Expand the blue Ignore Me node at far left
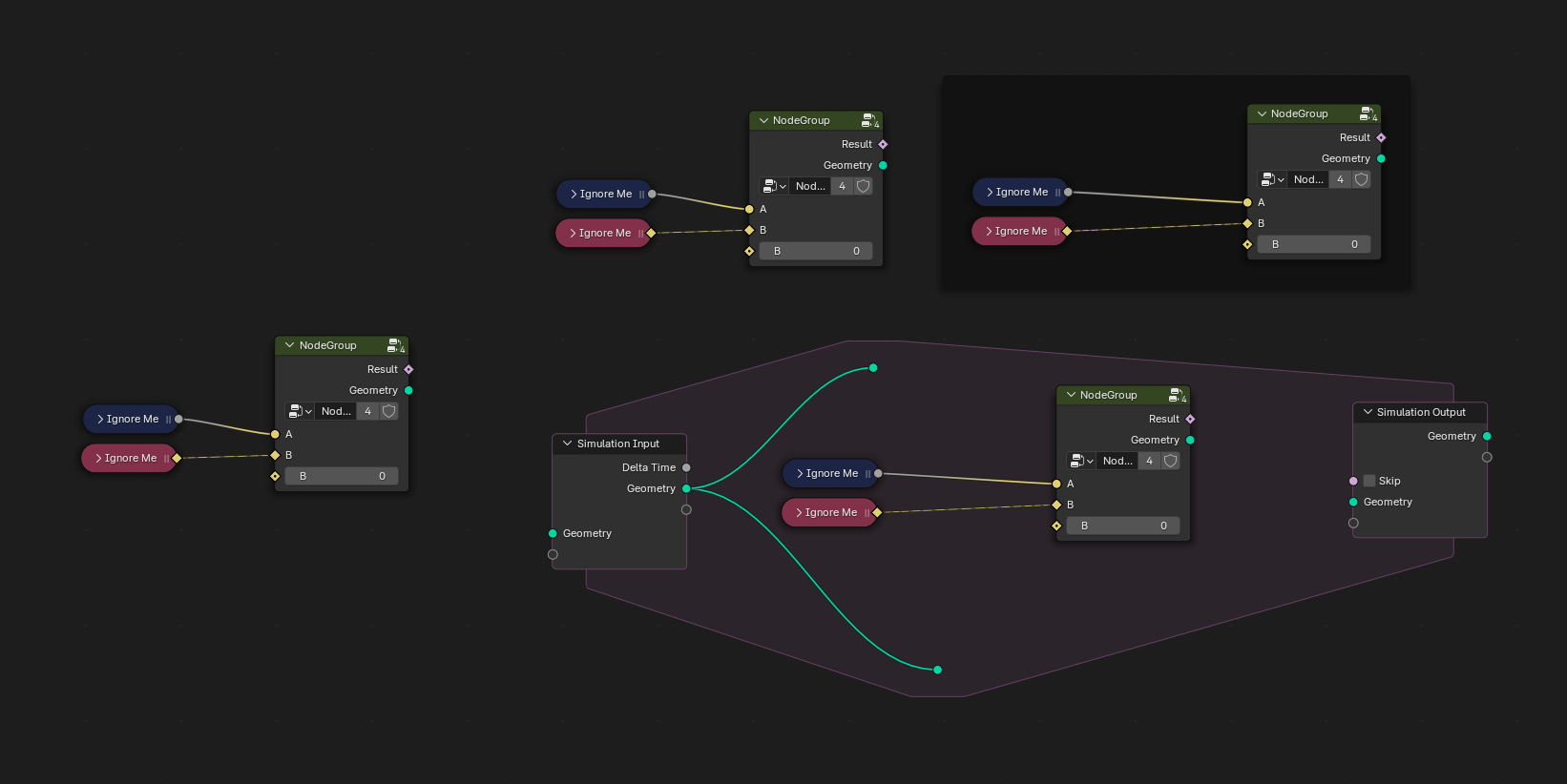 pos(100,419)
